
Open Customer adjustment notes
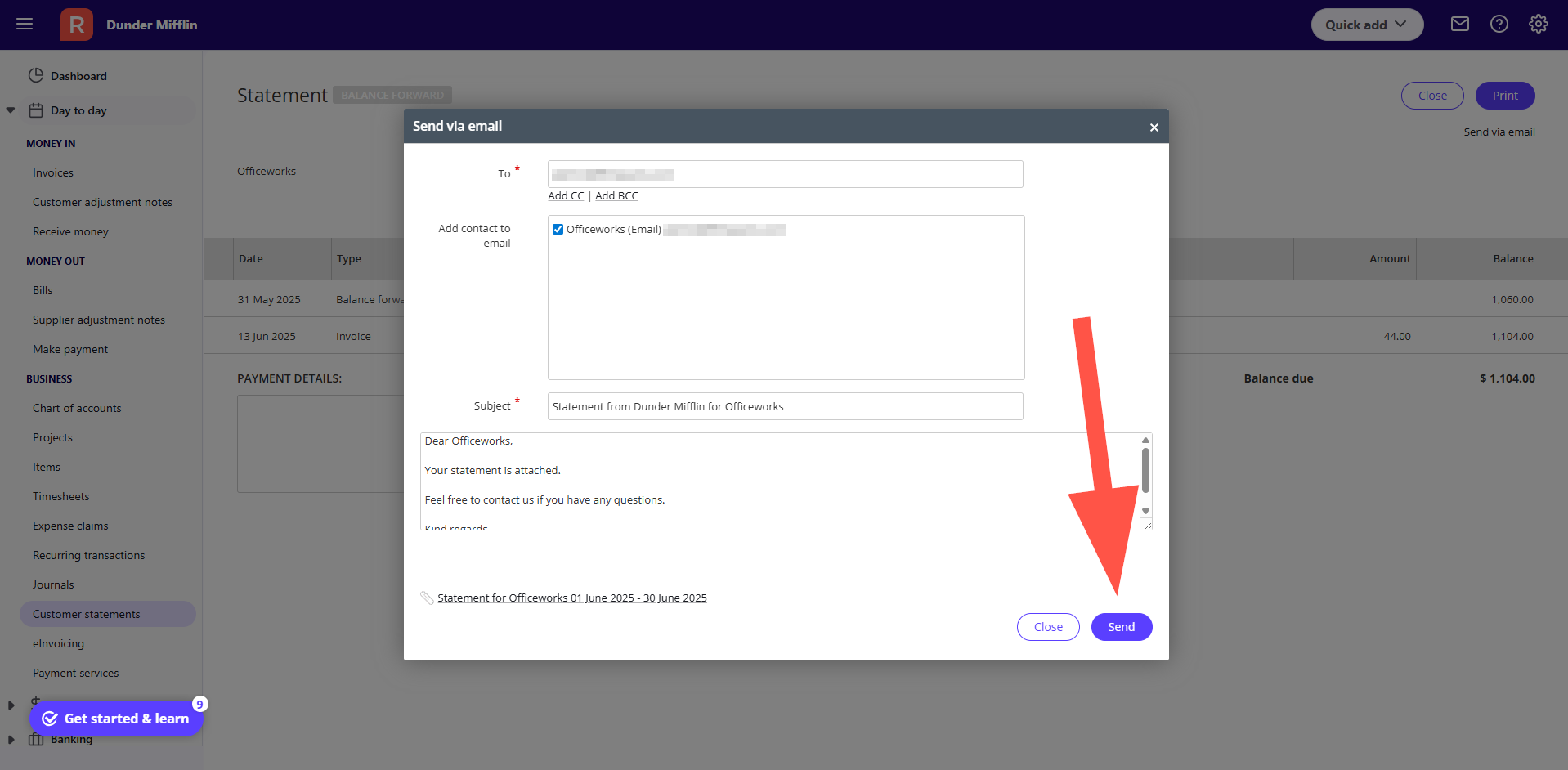pos(102,202)
